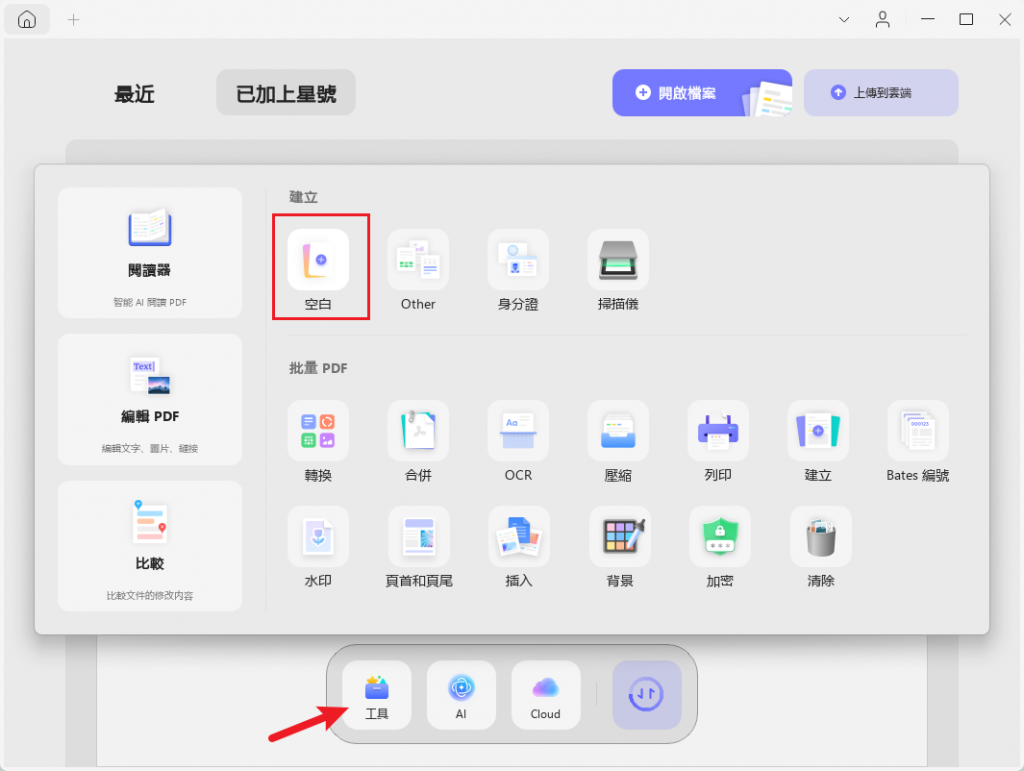Image resolution: width=1024 pixels, height=771 pixels.
Task: Select the 水印 watermark tool
Action: point(318,537)
